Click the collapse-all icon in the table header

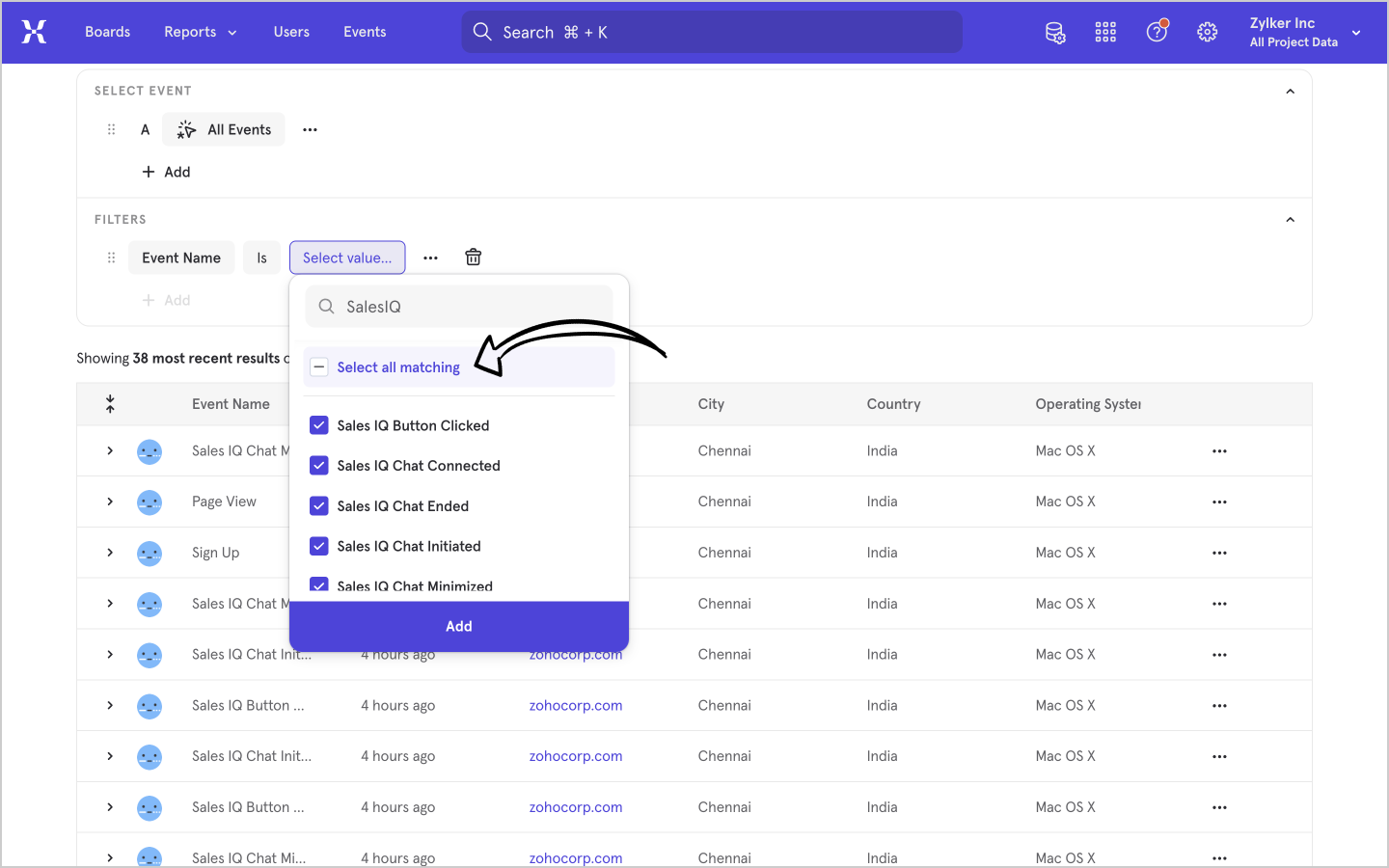tap(110, 404)
